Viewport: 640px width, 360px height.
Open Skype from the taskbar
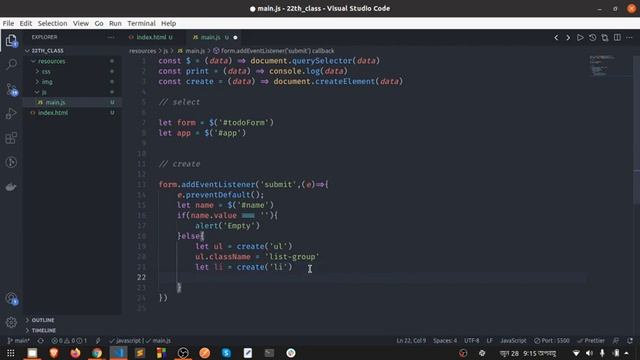point(227,353)
